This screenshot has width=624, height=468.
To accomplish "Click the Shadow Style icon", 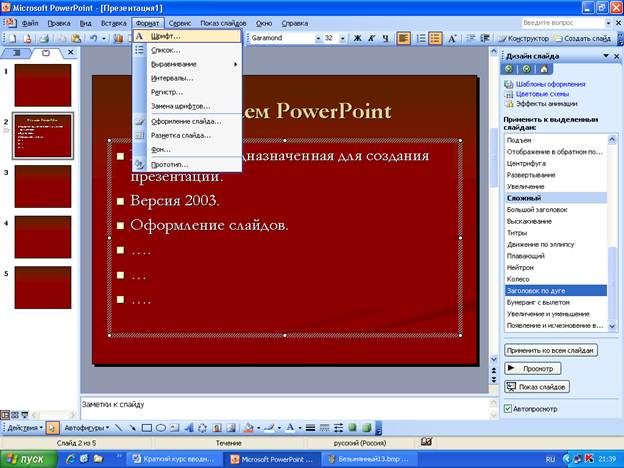I will [x=352, y=428].
